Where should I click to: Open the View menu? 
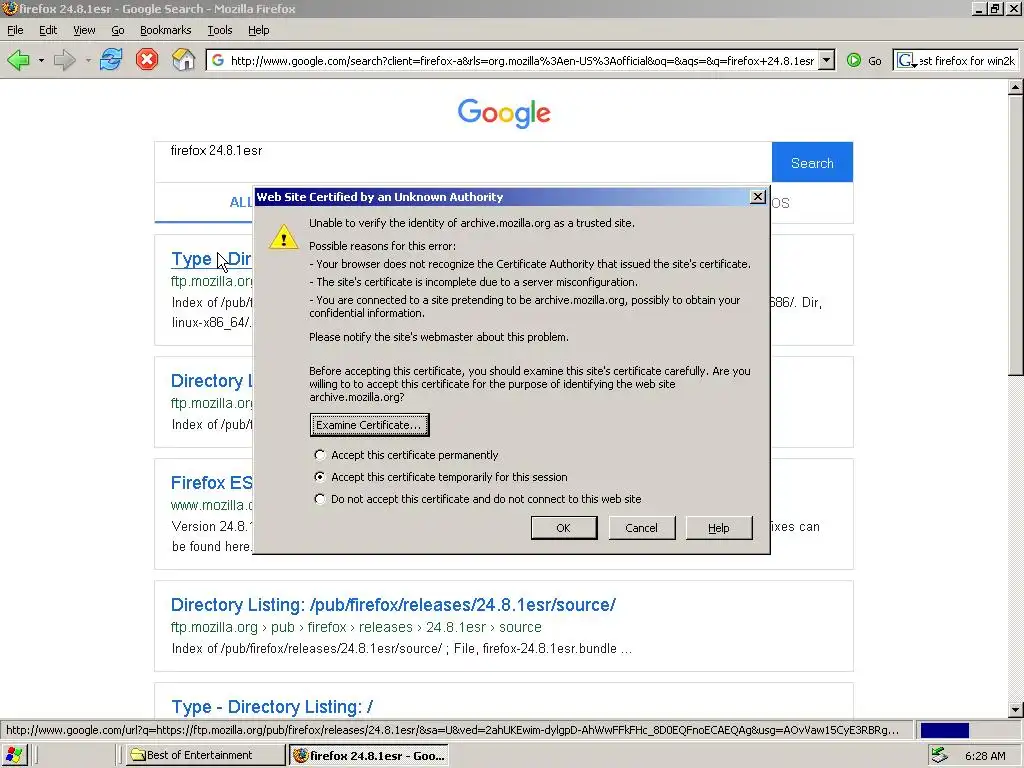coord(84,30)
